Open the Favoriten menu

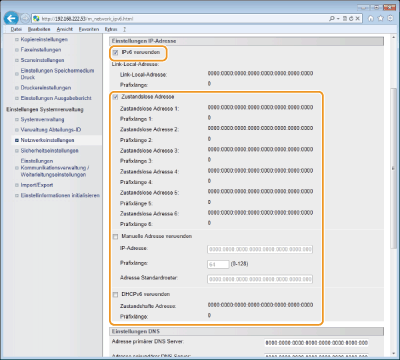click(x=89, y=29)
